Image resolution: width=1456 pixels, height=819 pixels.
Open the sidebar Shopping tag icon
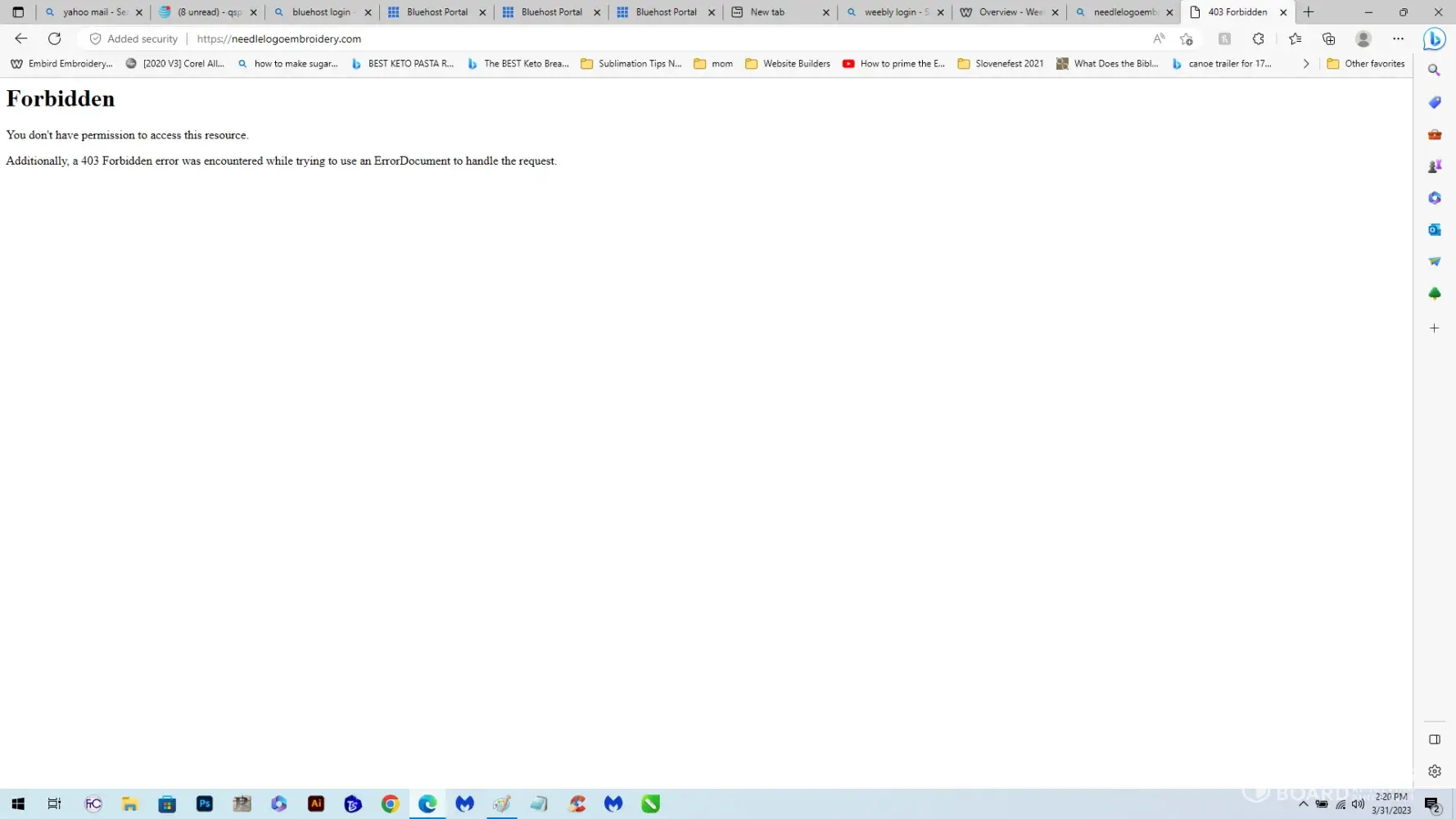tap(1434, 102)
